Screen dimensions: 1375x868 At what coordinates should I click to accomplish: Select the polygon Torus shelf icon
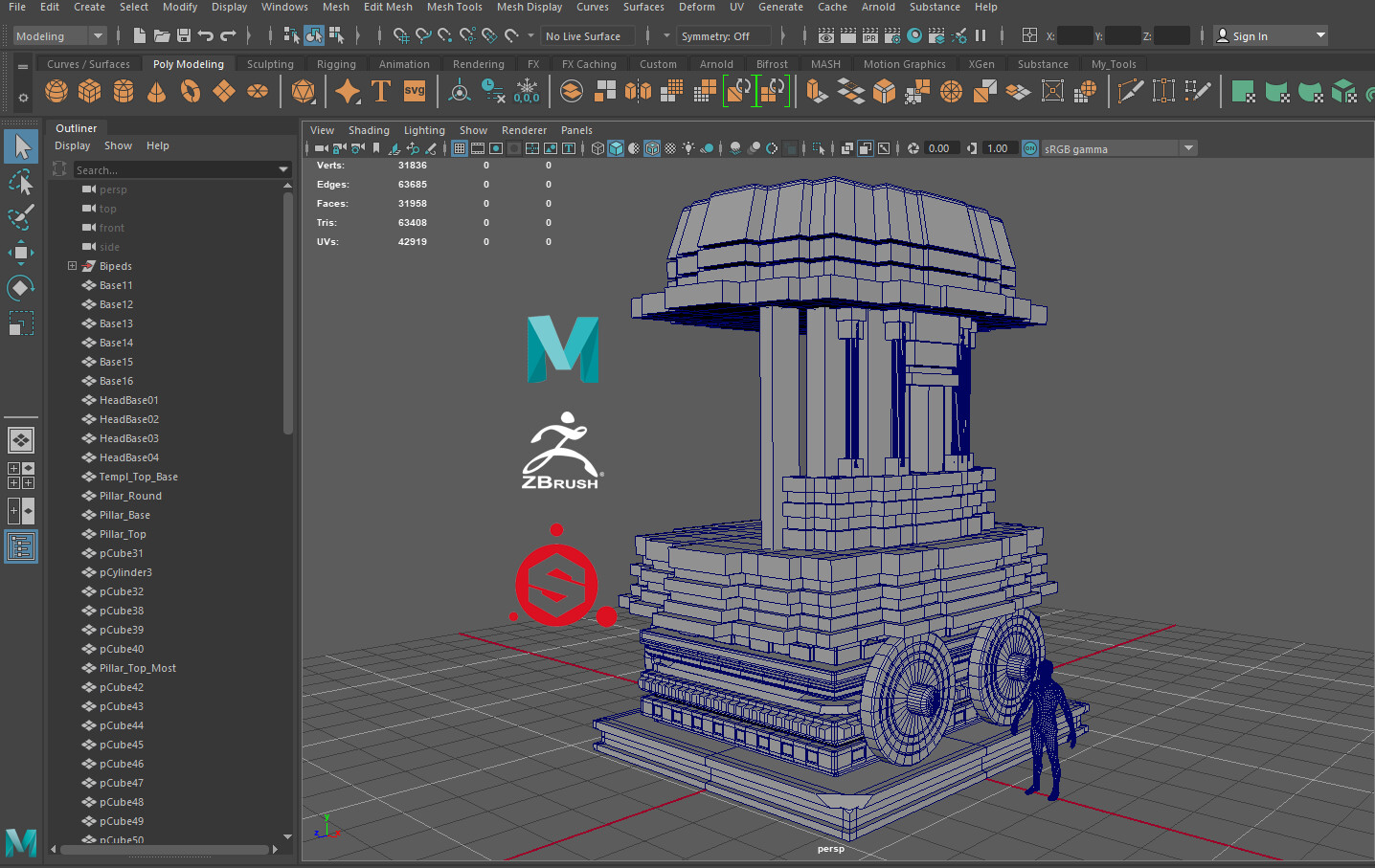[x=190, y=91]
